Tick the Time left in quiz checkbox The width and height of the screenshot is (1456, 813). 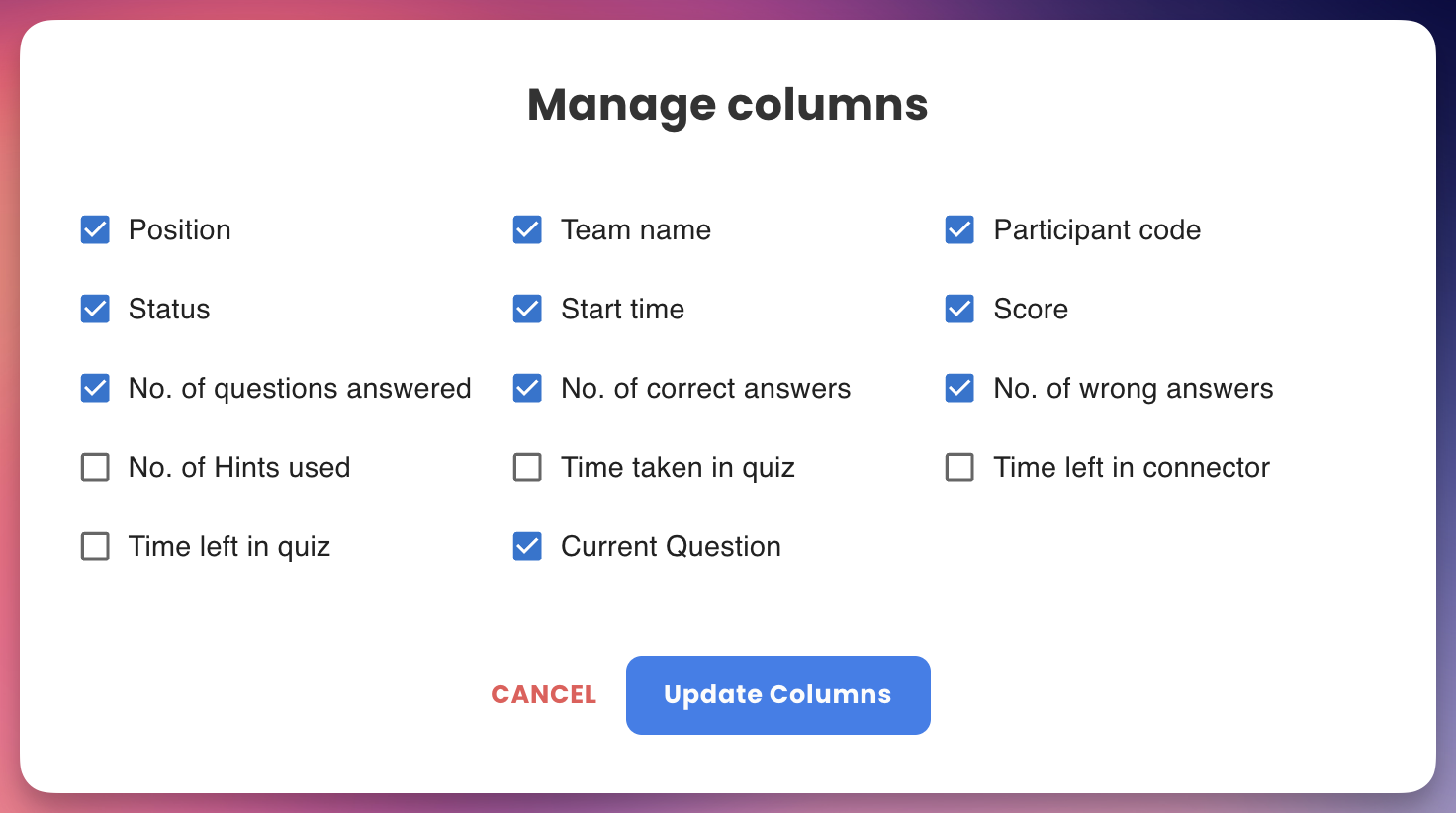point(95,546)
